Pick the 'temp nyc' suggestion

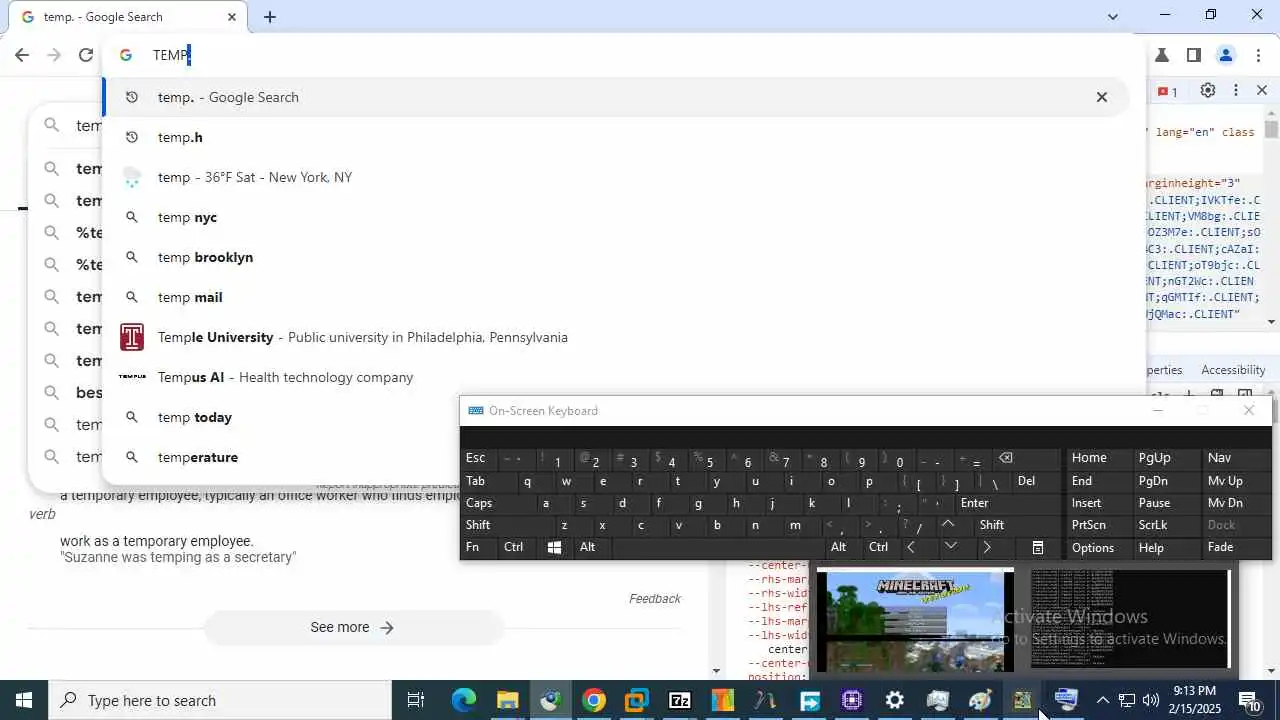coord(615,217)
